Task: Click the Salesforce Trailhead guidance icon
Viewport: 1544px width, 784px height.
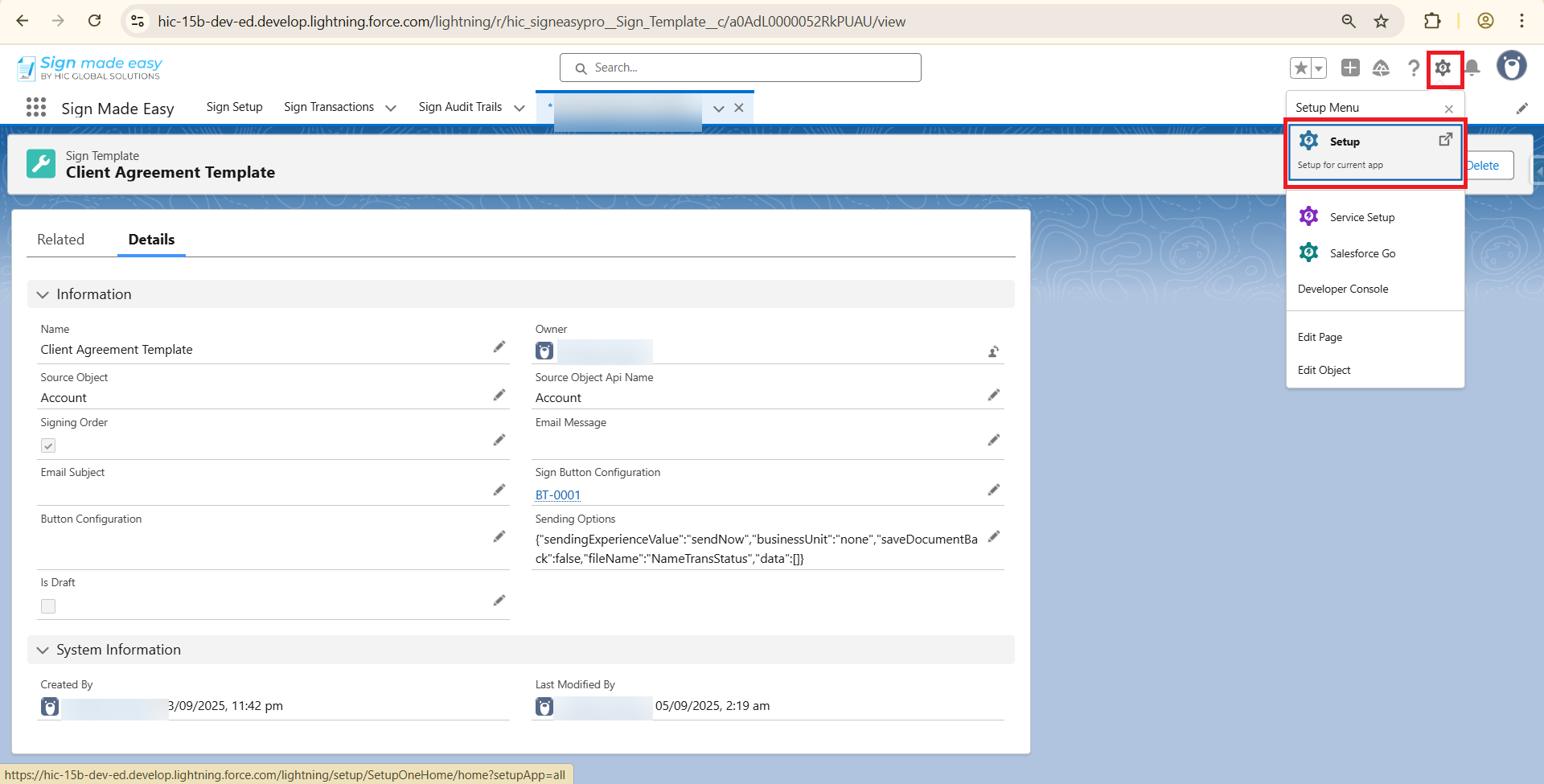Action: point(1381,68)
